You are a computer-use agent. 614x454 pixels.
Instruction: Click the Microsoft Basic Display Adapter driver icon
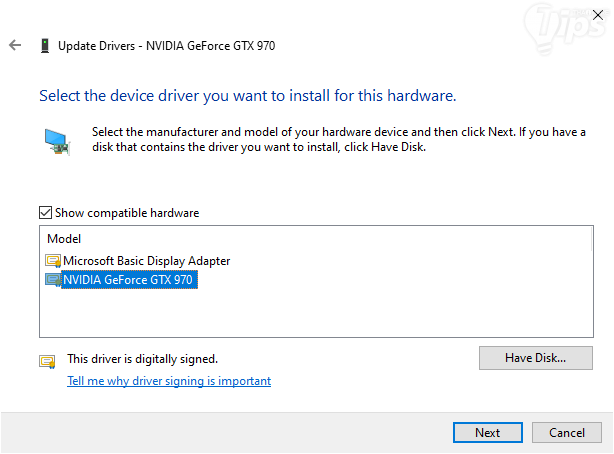point(53,261)
